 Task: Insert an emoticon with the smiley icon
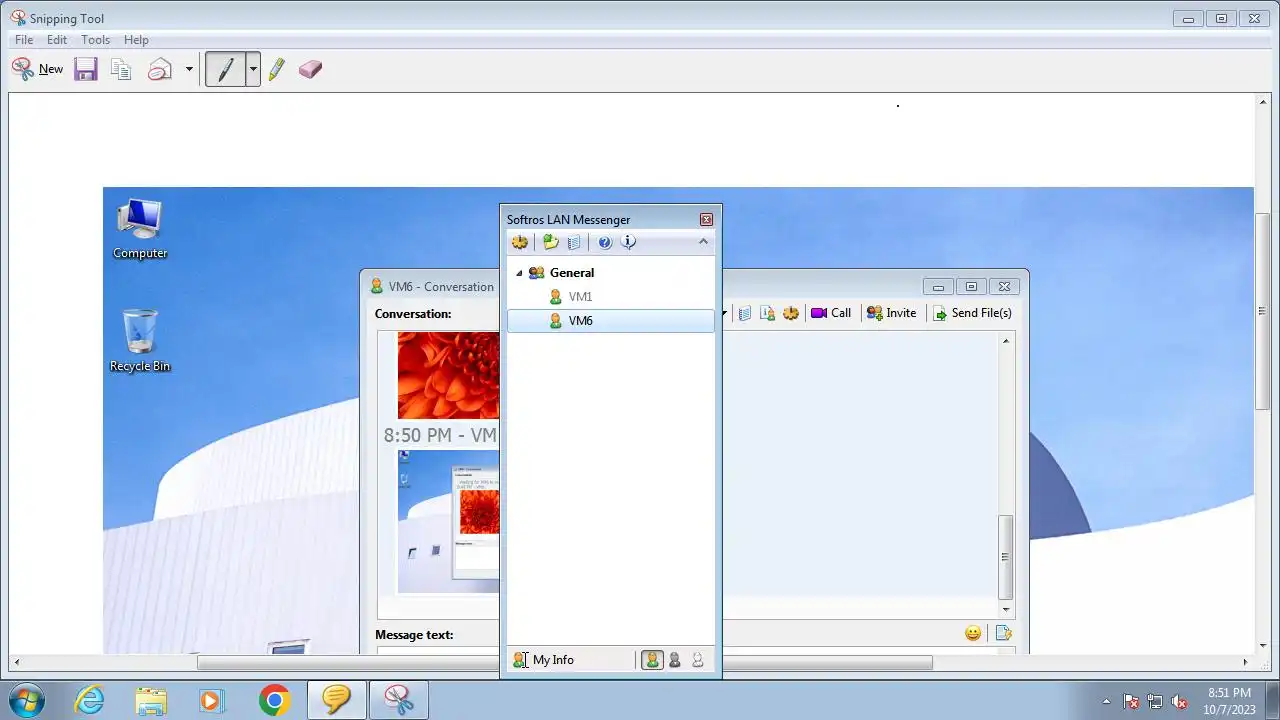[x=973, y=633]
